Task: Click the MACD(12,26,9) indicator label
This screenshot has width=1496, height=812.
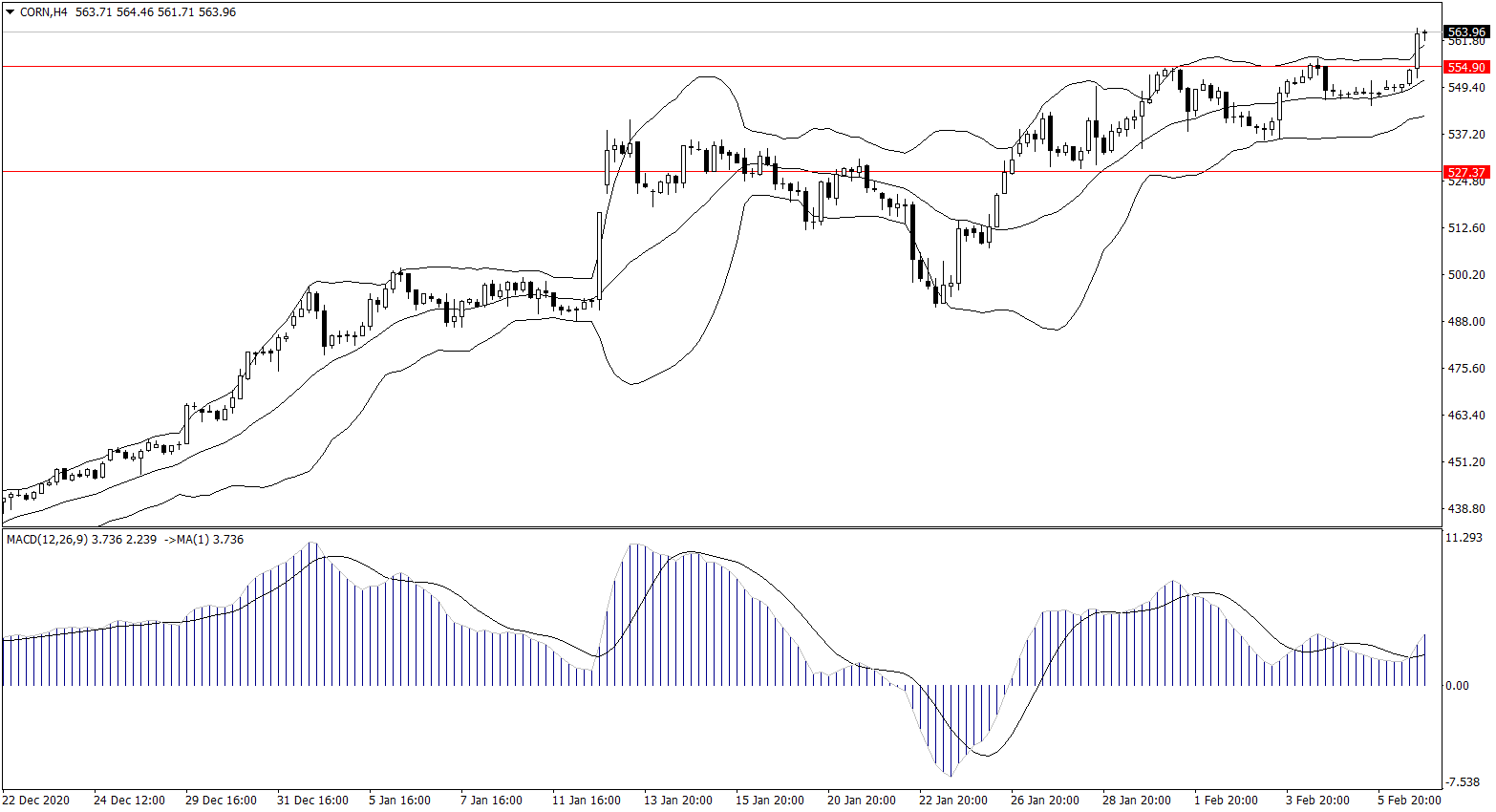Action: point(47,540)
